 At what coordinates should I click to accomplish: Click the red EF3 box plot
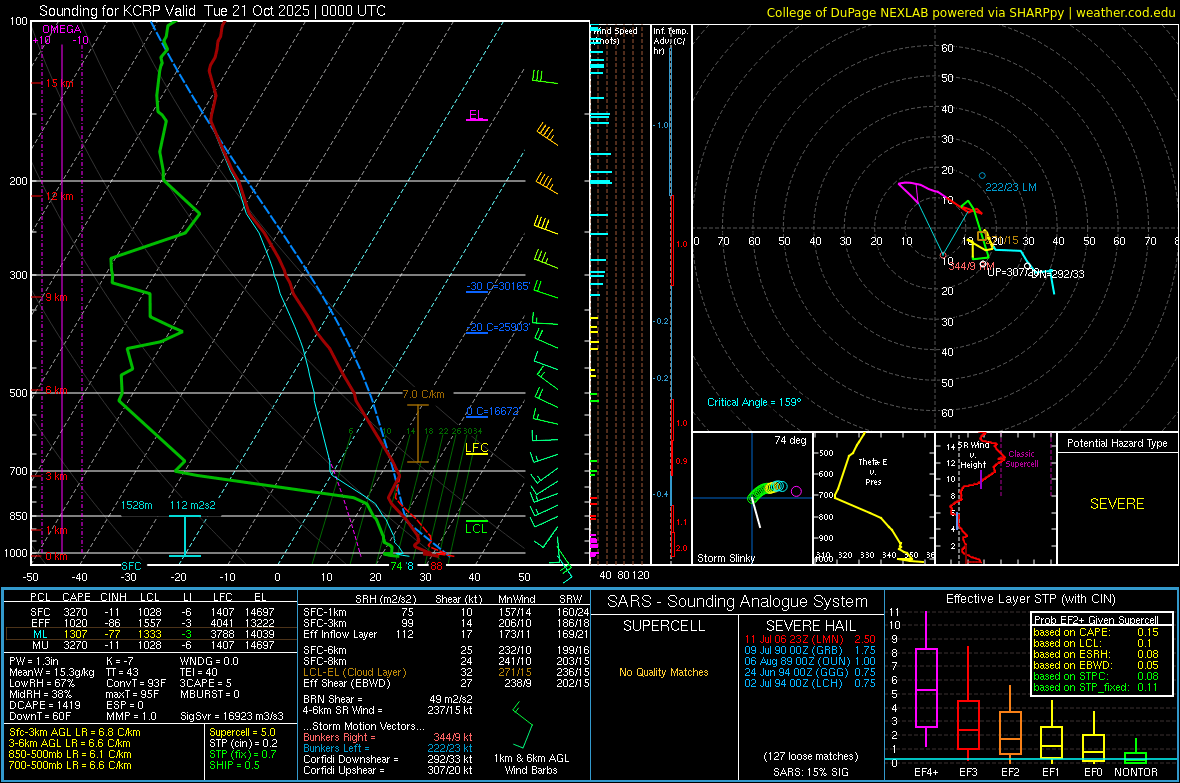point(968,724)
